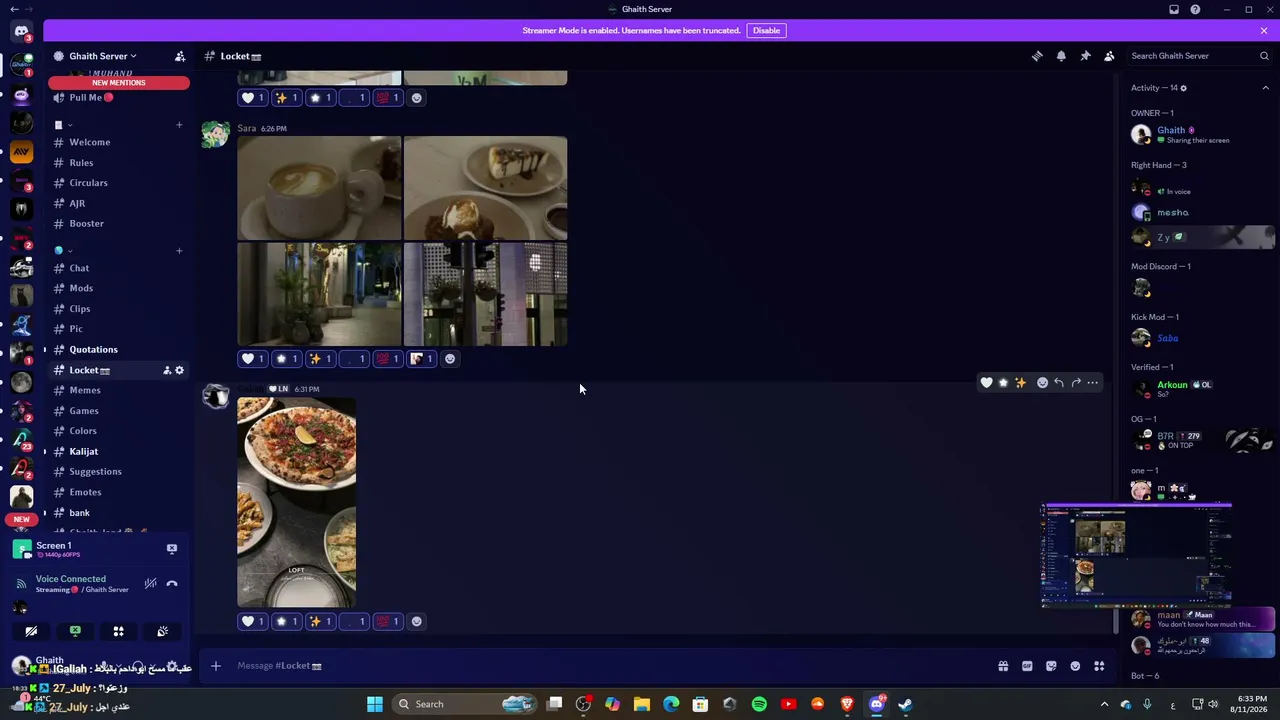Invite people to the server icon
Screen dimensions: 1280x720
tap(180, 56)
